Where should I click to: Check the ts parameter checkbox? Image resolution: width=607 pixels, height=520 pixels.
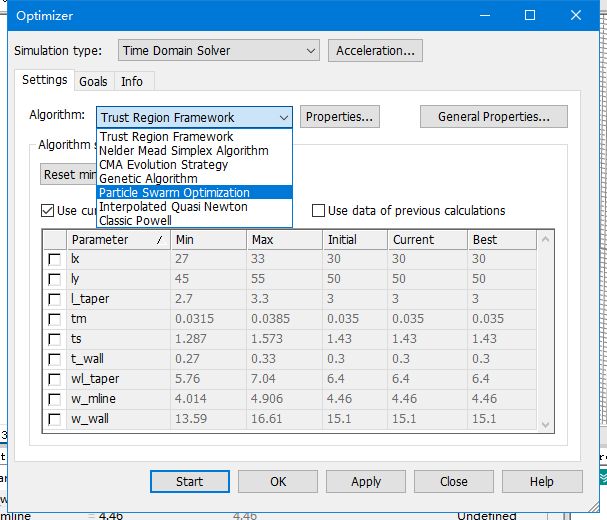pyautogui.click(x=55, y=339)
